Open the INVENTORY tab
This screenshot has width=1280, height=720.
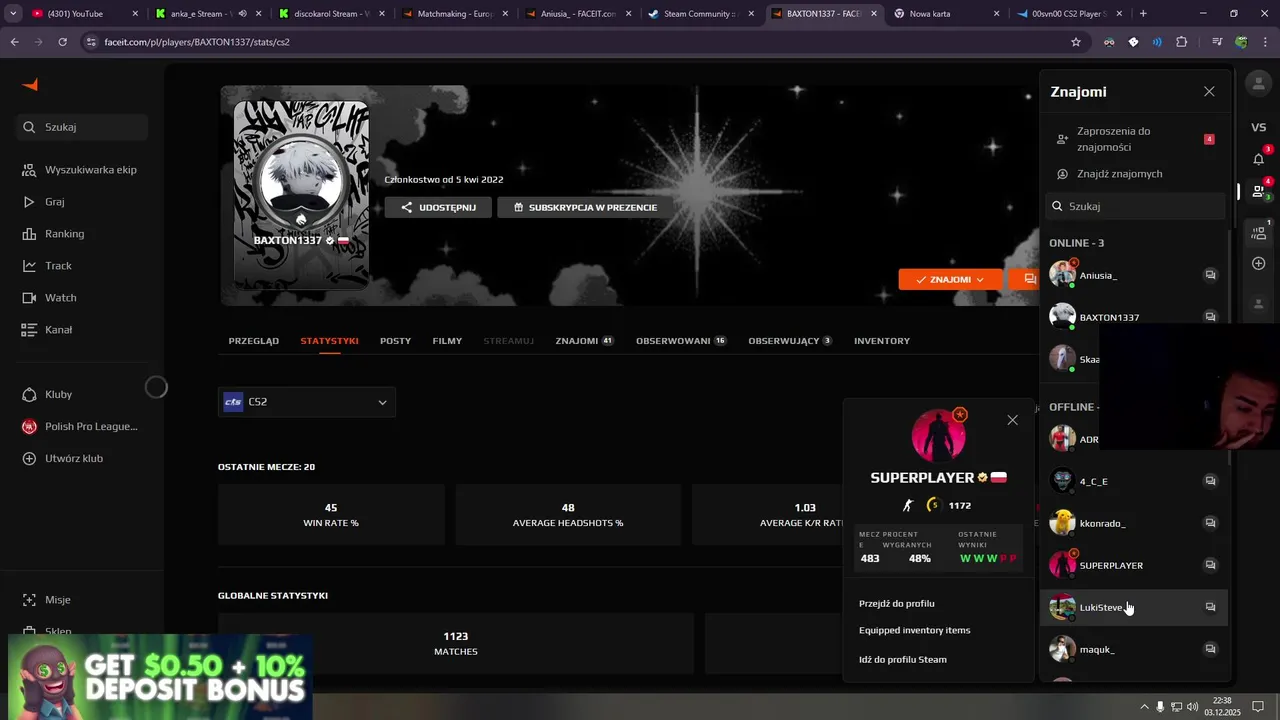coord(882,341)
